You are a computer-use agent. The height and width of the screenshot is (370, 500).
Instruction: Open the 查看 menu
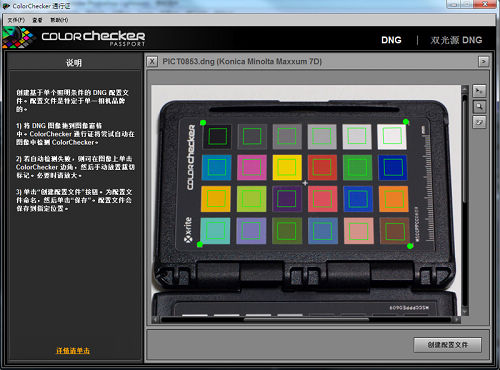pos(37,20)
